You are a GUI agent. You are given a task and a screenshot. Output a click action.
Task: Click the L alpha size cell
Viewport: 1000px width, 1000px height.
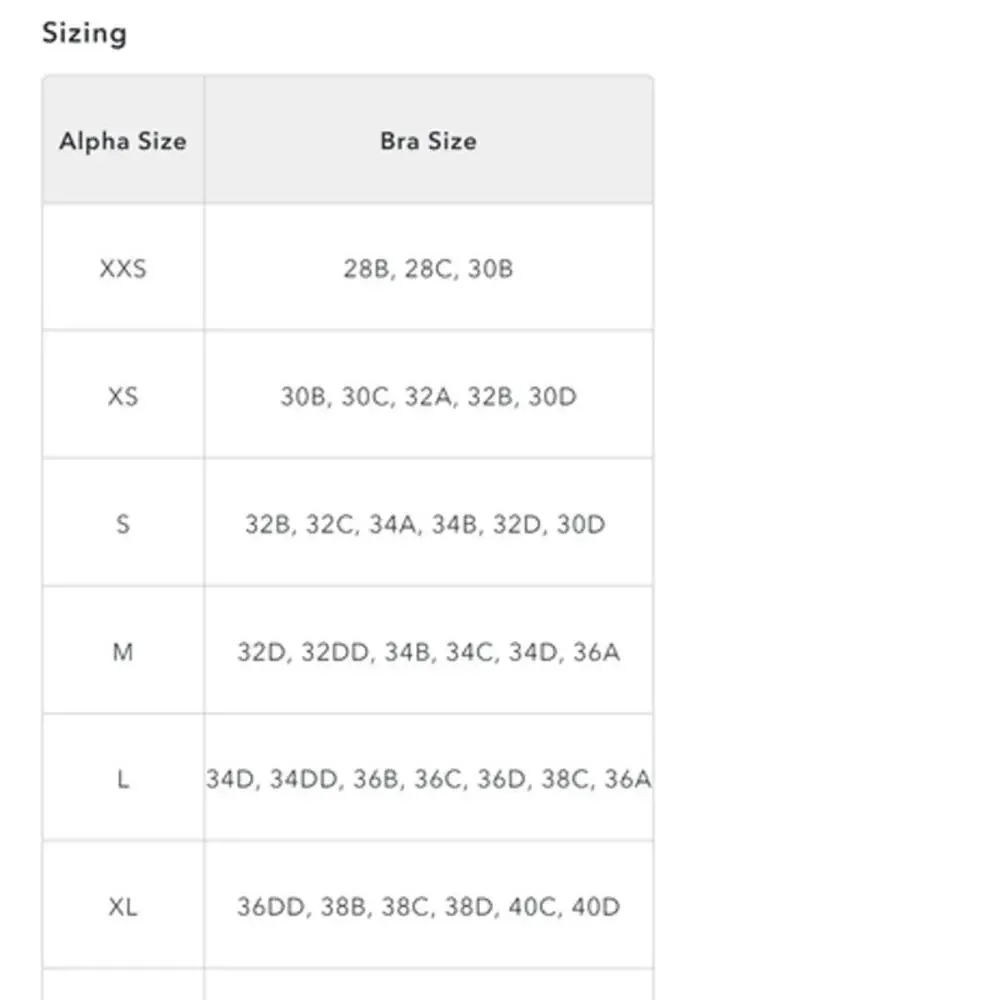tap(123, 778)
